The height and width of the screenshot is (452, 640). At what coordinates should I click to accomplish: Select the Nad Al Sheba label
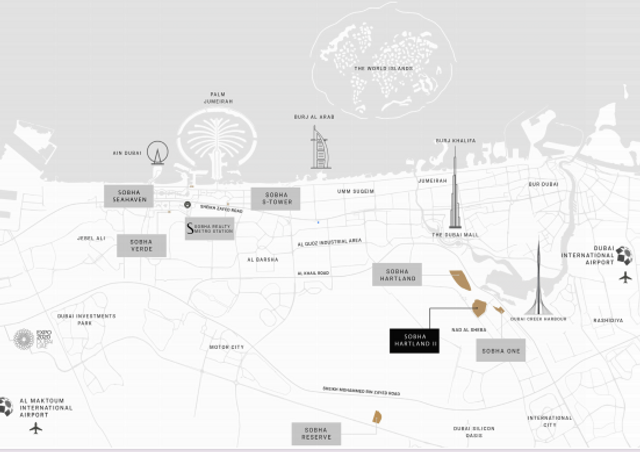(469, 330)
